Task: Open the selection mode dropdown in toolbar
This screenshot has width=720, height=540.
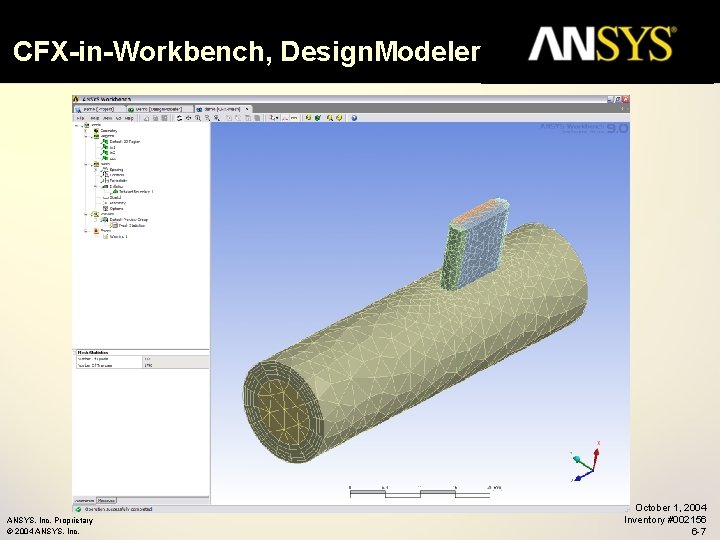Action: click(x=275, y=118)
